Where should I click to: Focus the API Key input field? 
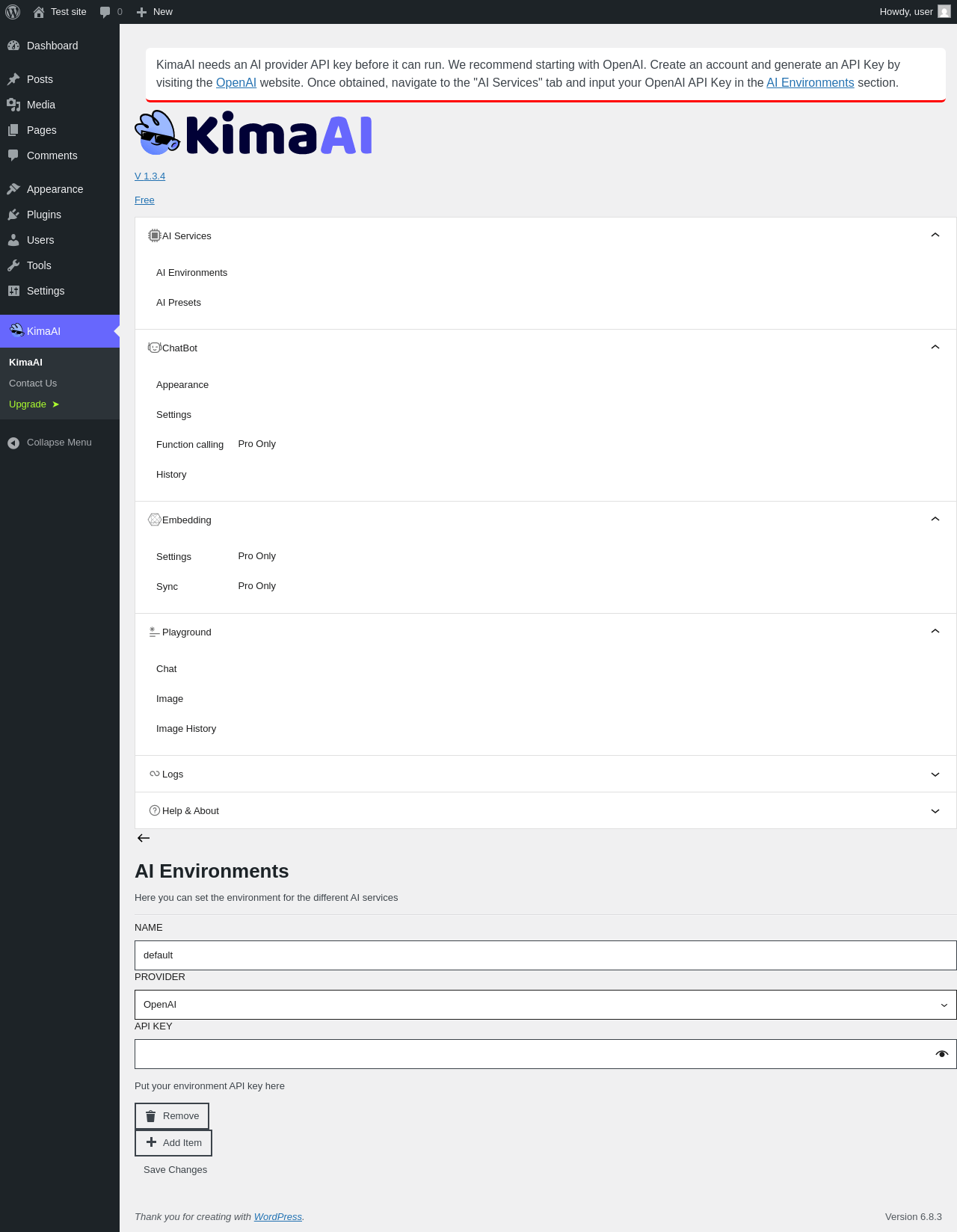(546, 1054)
